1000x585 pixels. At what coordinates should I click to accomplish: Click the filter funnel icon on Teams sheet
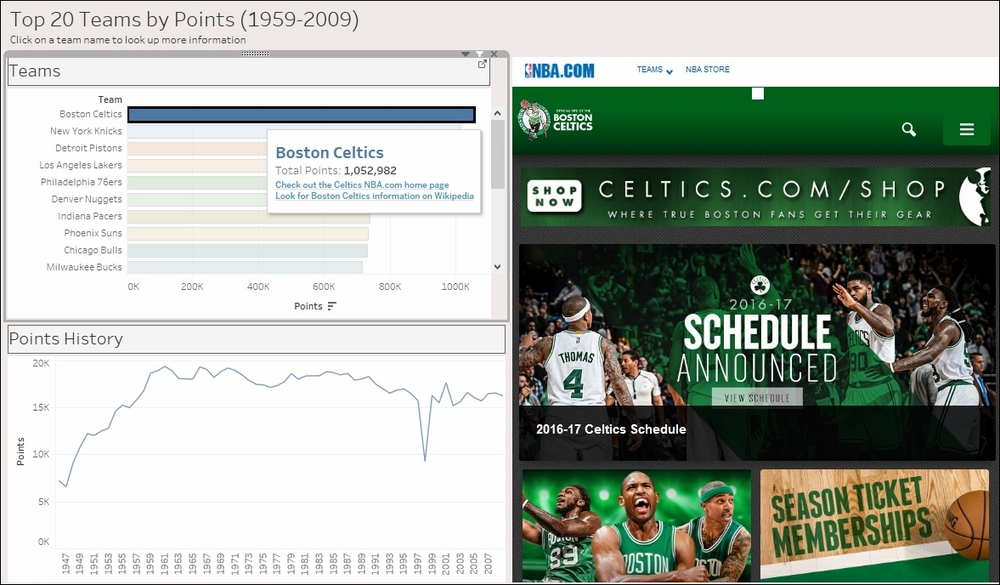coord(480,54)
